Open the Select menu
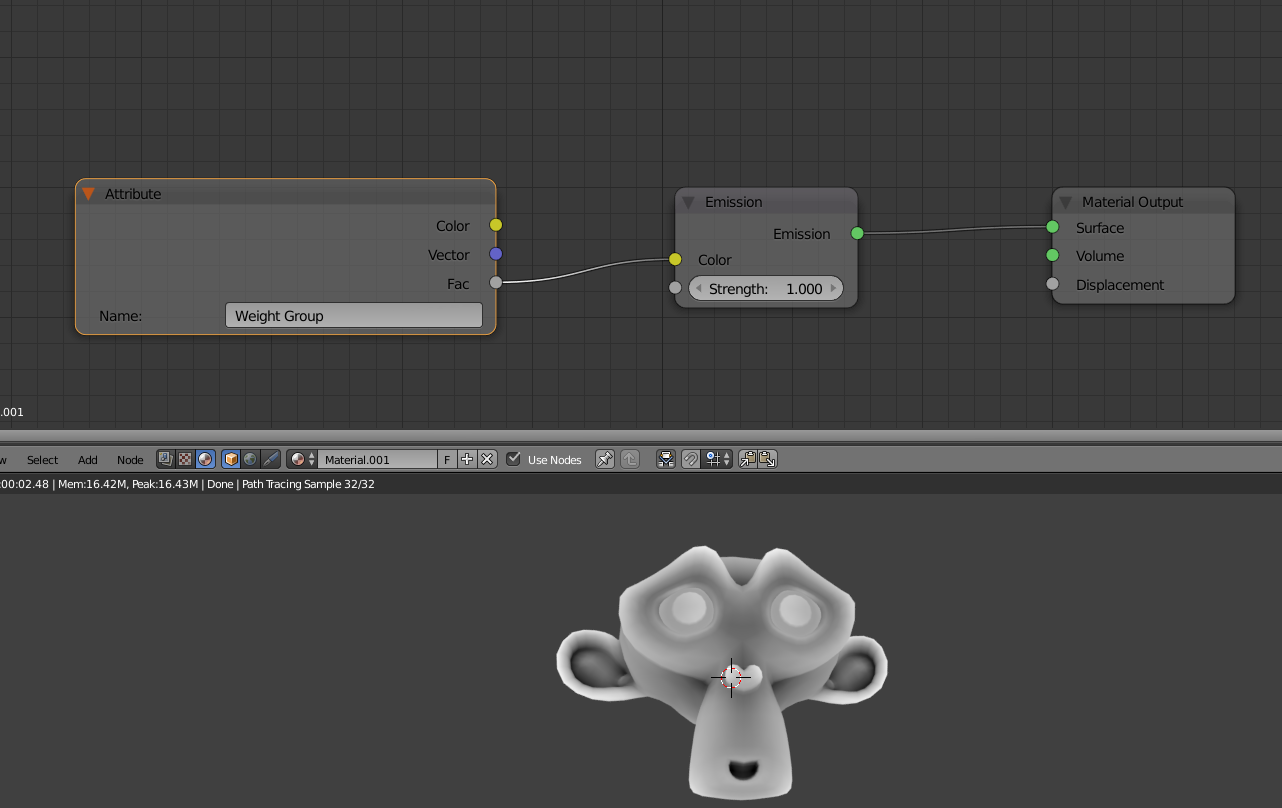Viewport: 1282px width, 808px height. tap(42, 460)
